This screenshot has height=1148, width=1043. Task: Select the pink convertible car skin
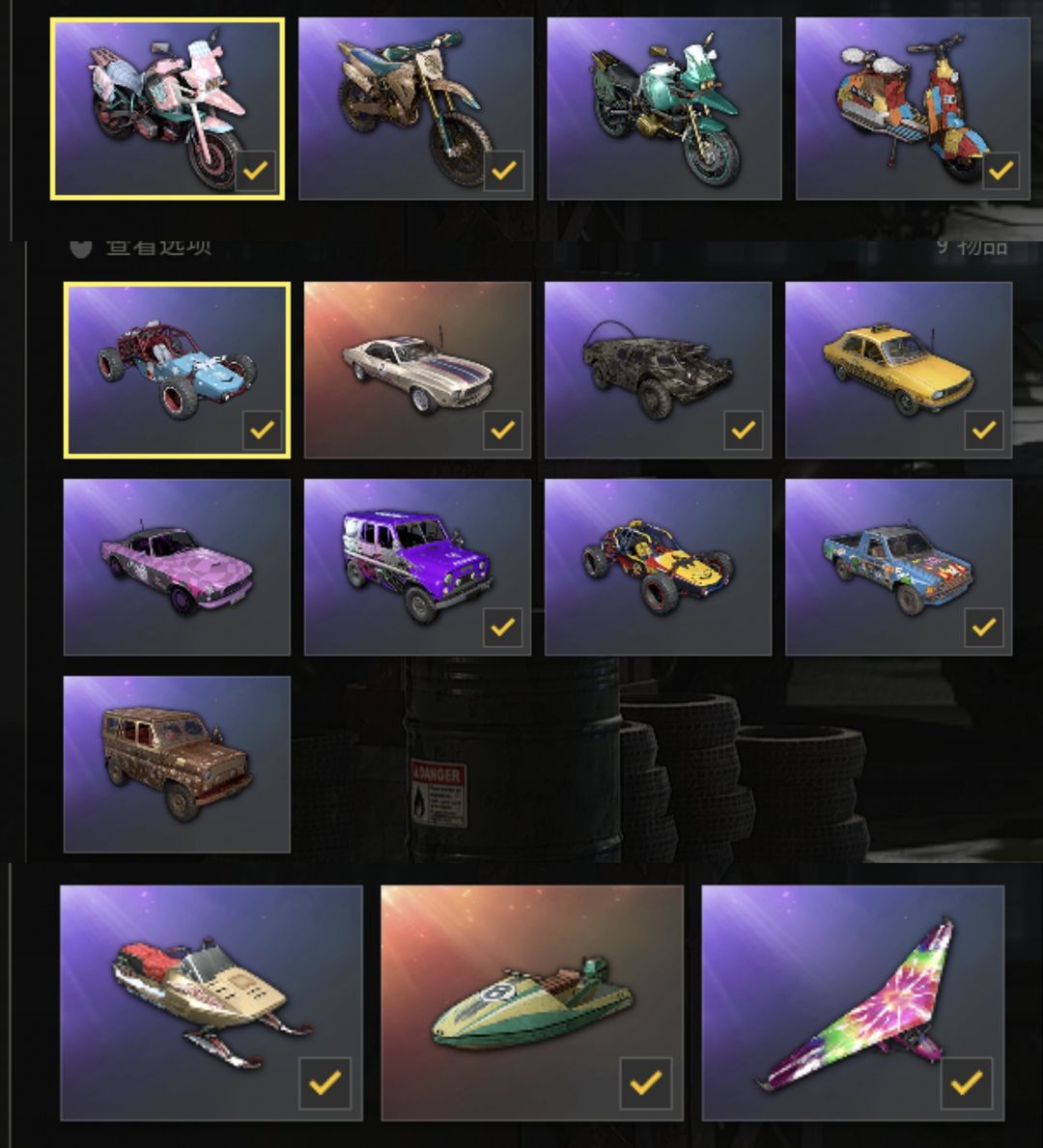pos(177,567)
